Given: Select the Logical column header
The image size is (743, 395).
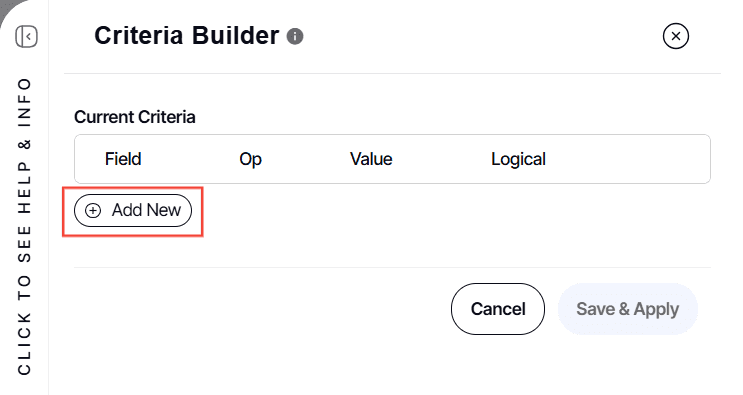Looking at the screenshot, I should click(x=518, y=159).
